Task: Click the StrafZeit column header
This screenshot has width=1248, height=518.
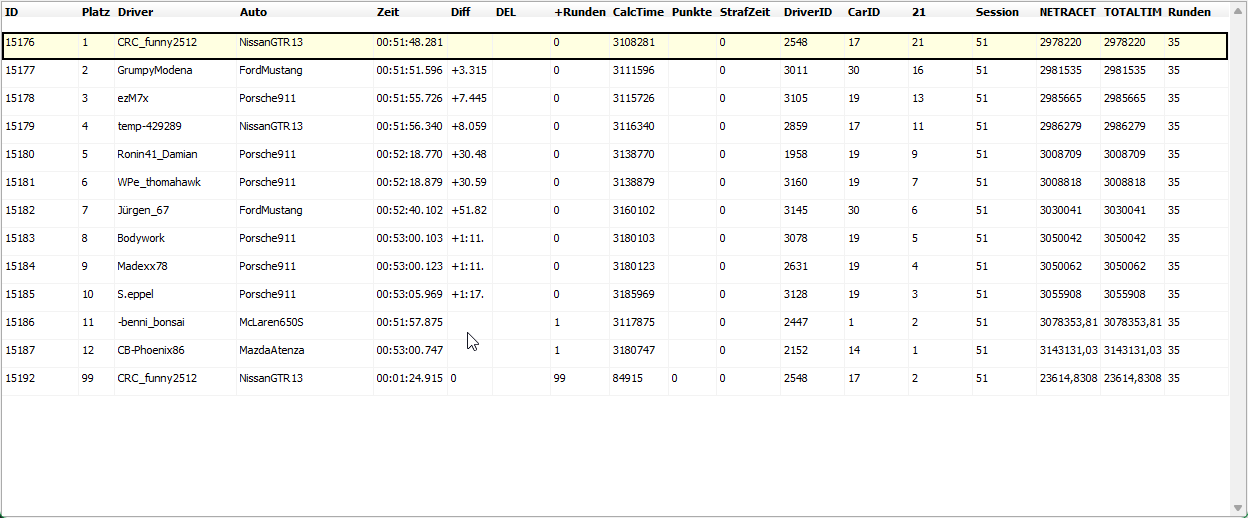Action: (745, 12)
